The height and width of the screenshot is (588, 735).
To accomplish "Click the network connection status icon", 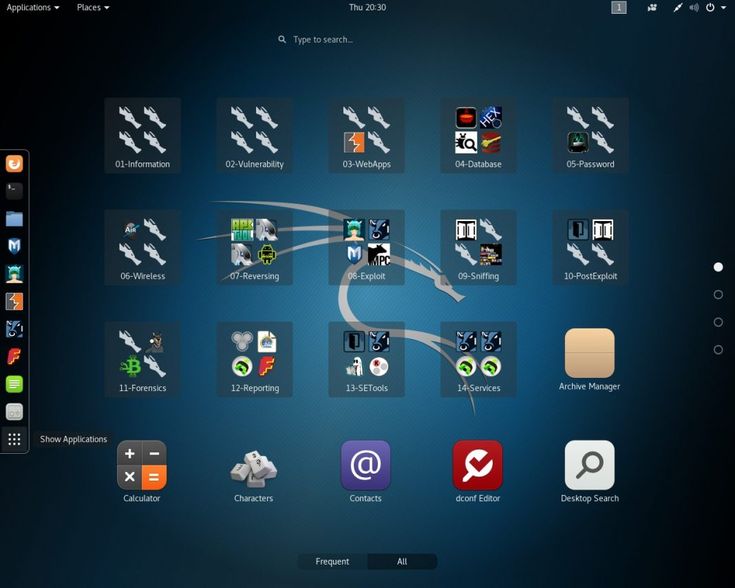I will click(678, 8).
